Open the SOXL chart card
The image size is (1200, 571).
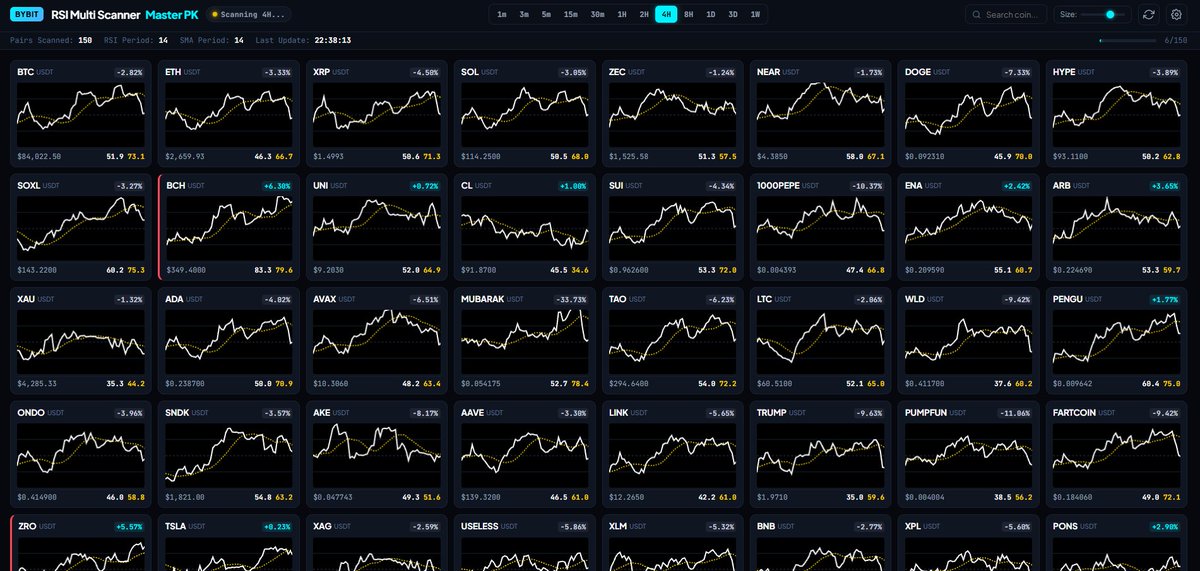point(81,227)
